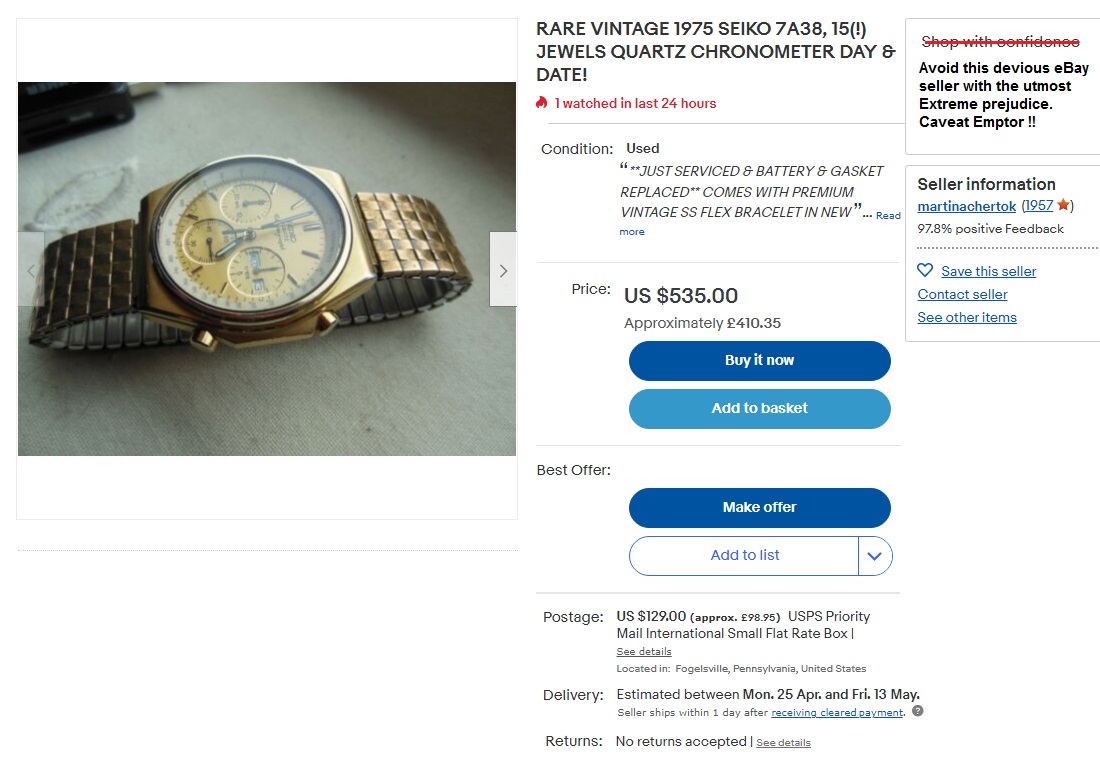Open returns 'See details'

[783, 742]
